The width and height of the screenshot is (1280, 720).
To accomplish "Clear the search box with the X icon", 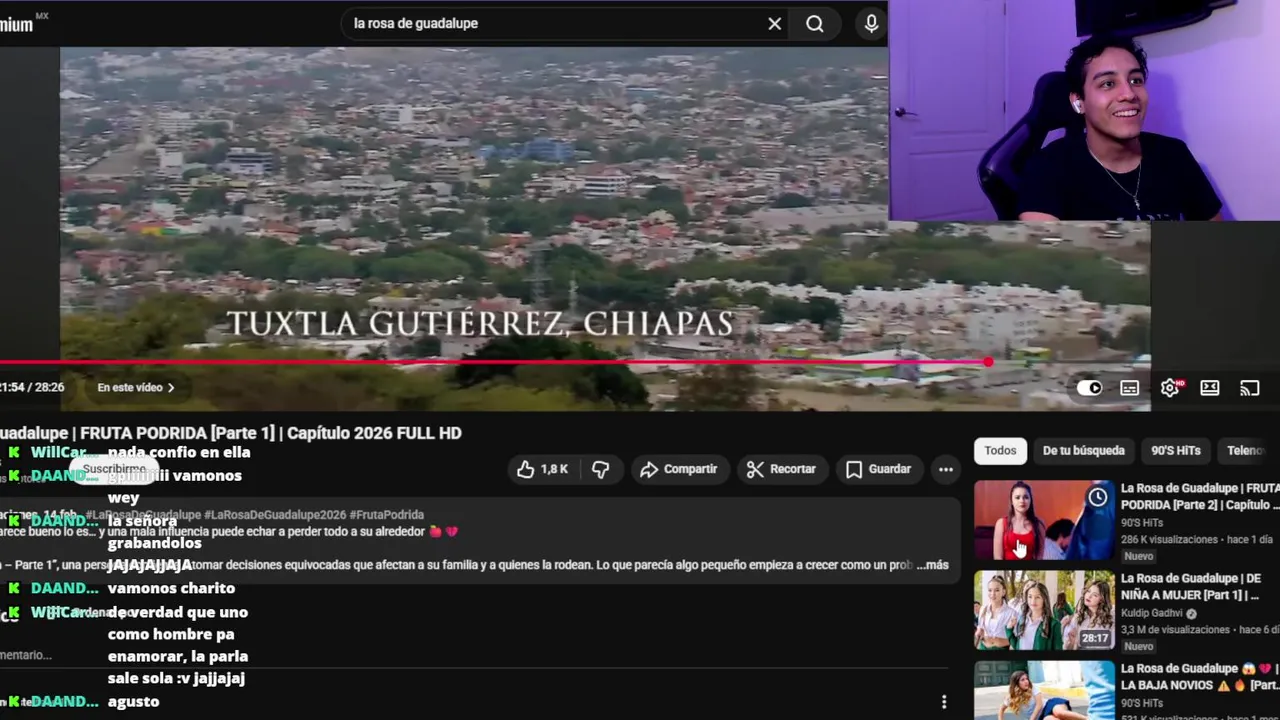I will pyautogui.click(x=775, y=23).
